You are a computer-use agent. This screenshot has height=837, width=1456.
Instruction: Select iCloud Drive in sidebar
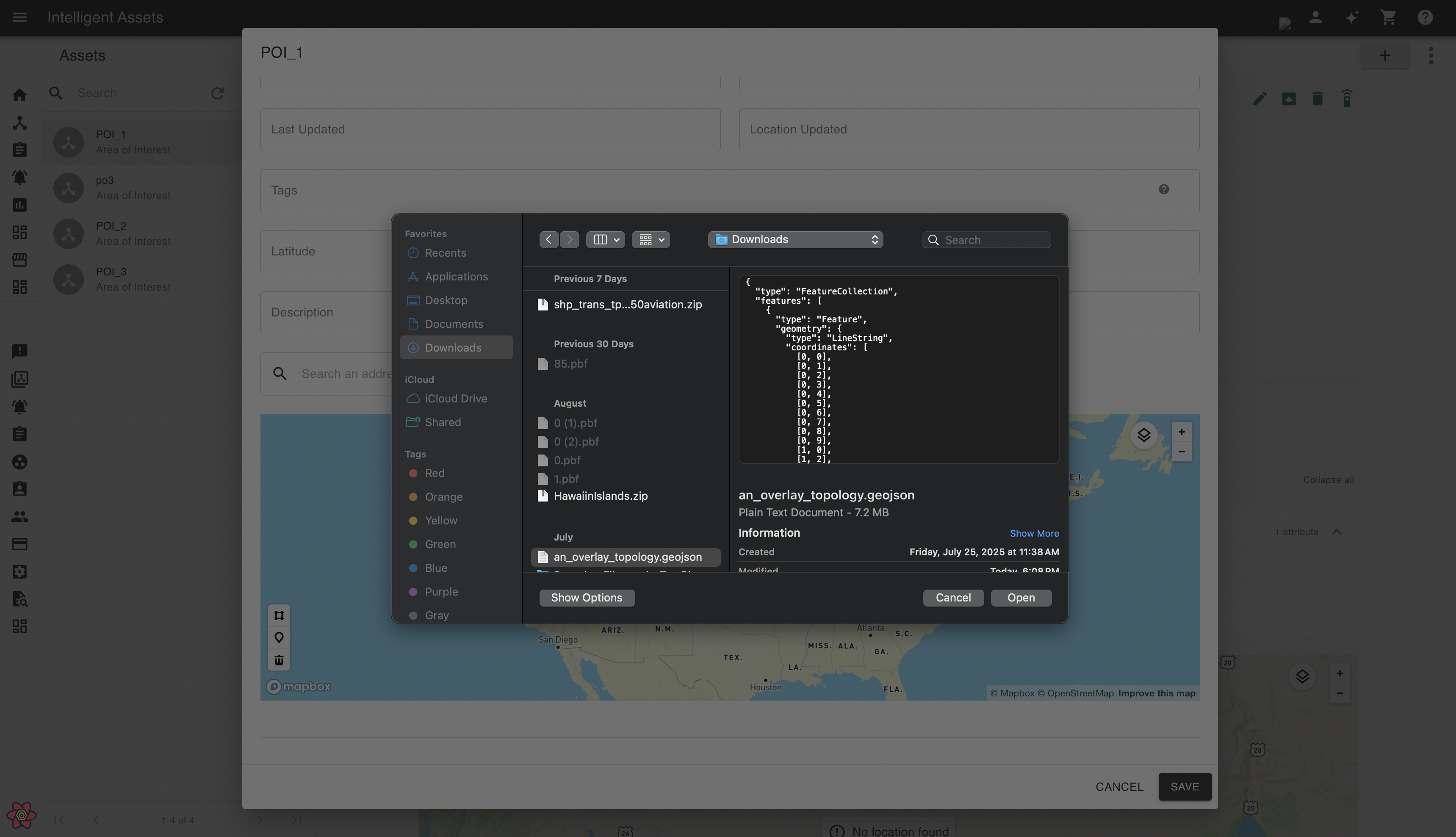[456, 399]
